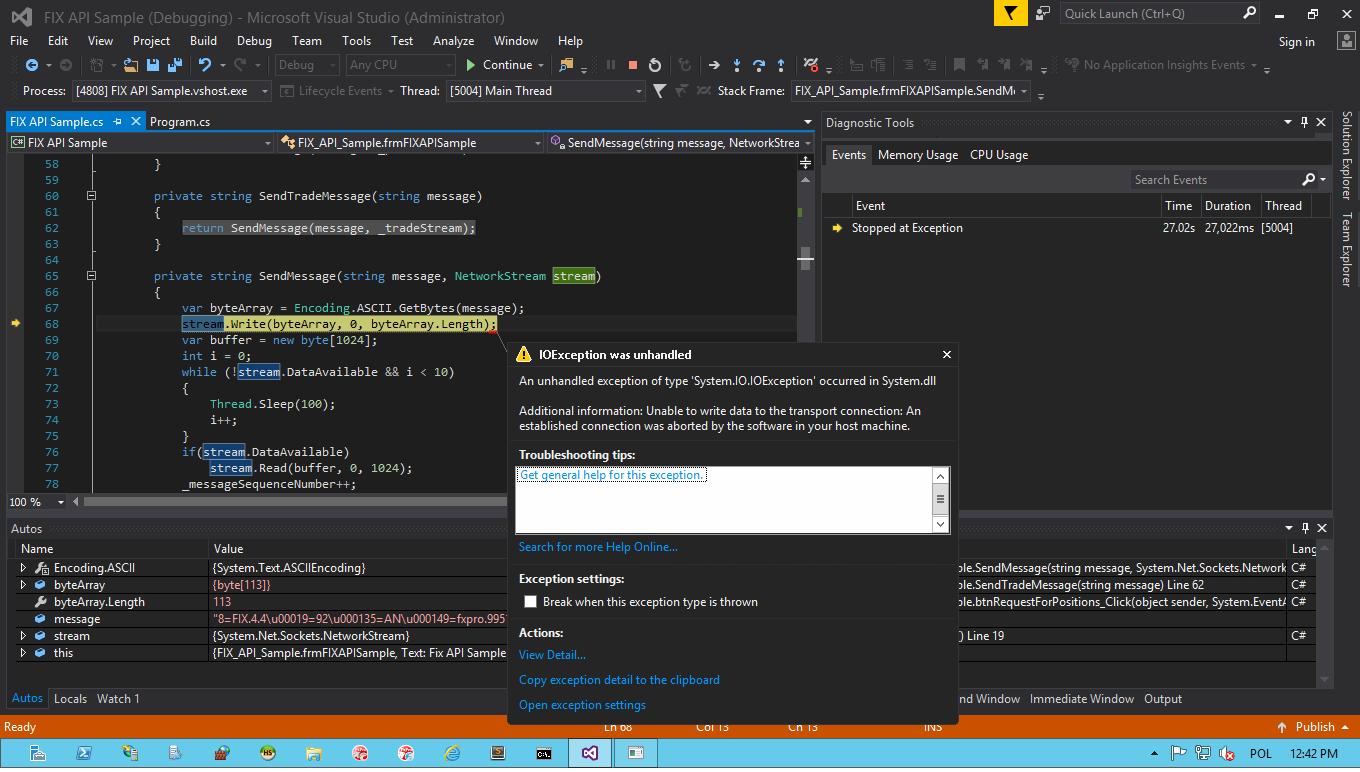Image resolution: width=1360 pixels, height=772 pixels.
Task: Open the editor zoom 100 % dropdown
Action: pos(60,502)
